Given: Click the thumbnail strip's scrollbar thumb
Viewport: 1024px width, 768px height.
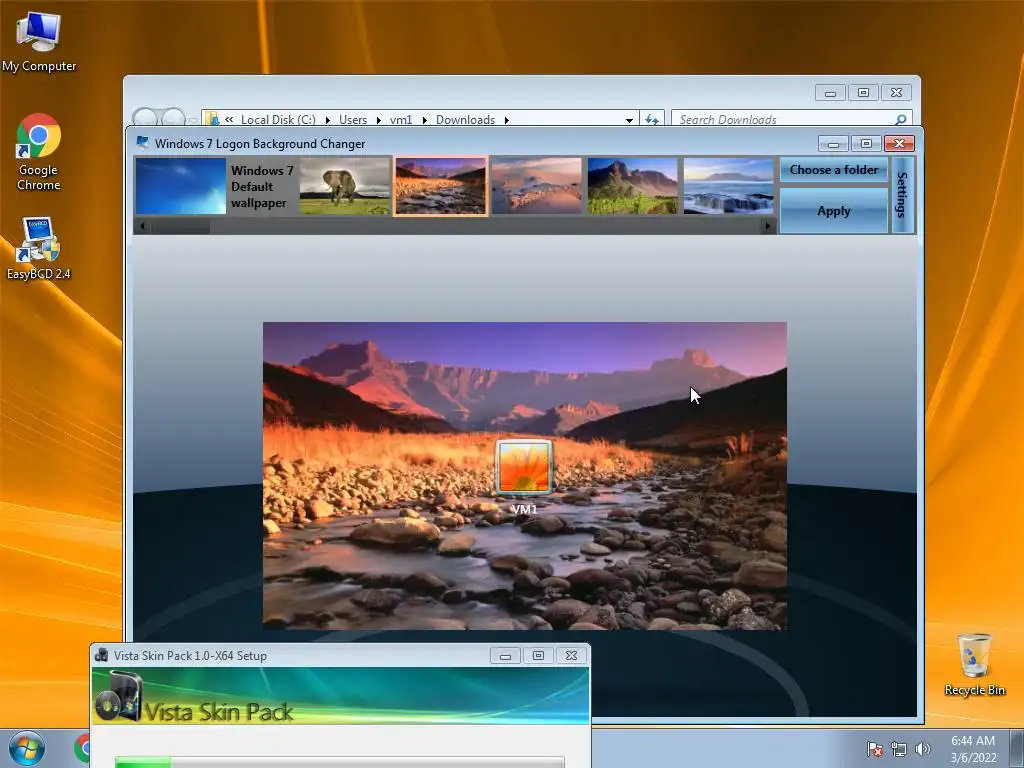Looking at the screenshot, I should tap(179, 227).
